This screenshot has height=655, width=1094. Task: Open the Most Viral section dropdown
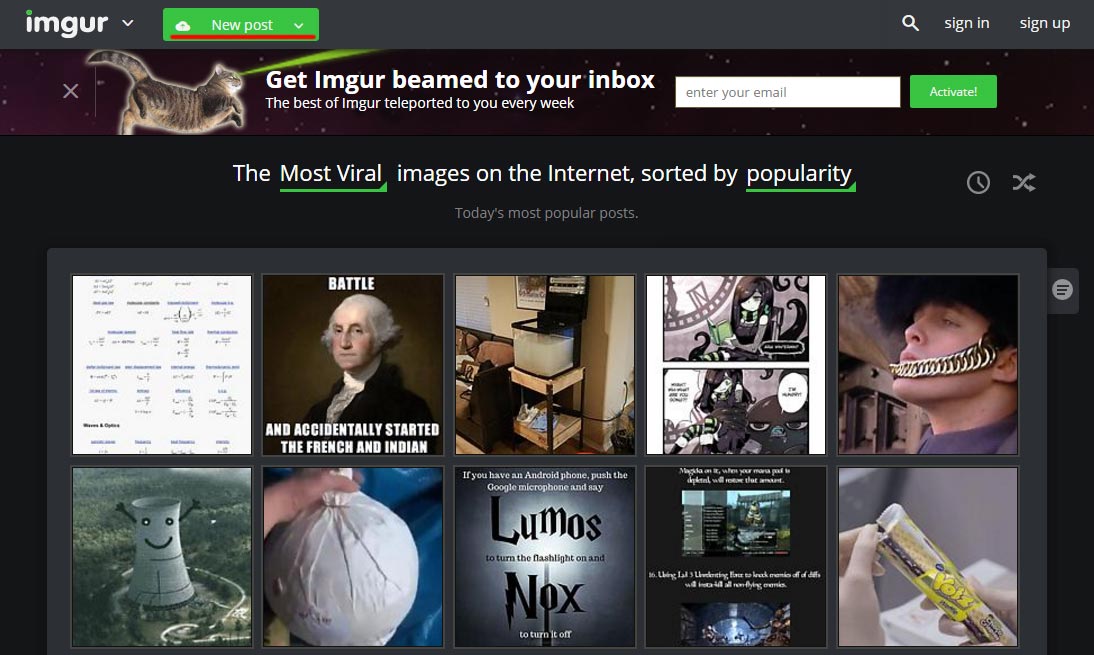click(332, 174)
